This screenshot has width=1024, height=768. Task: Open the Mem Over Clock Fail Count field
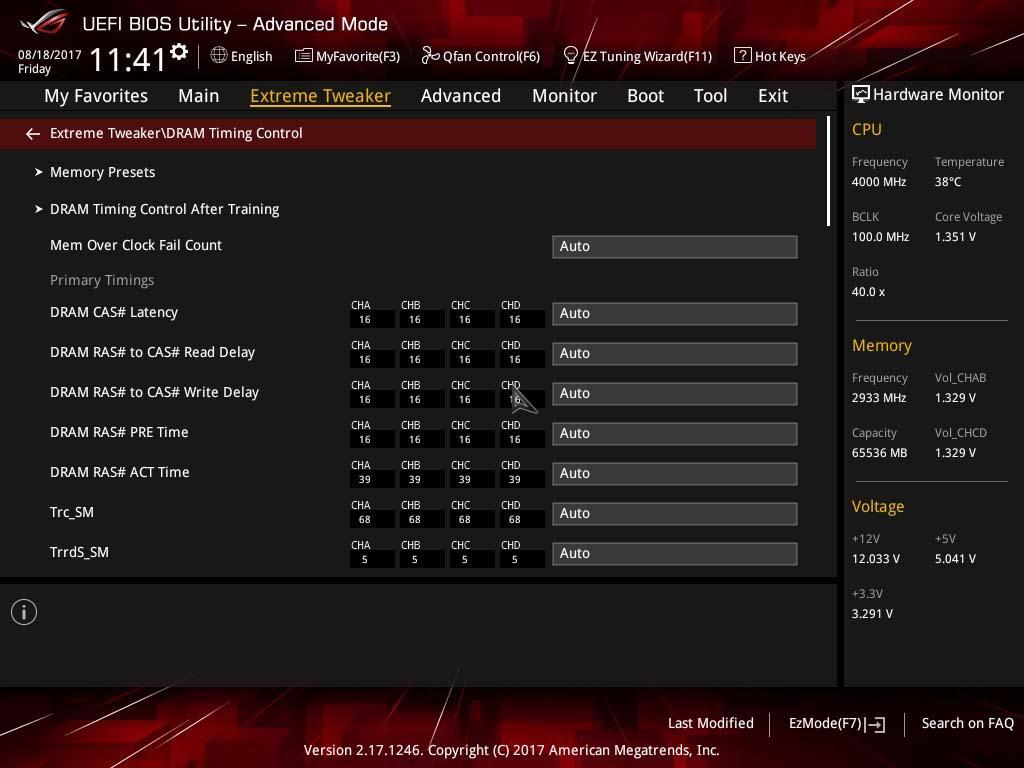(675, 247)
